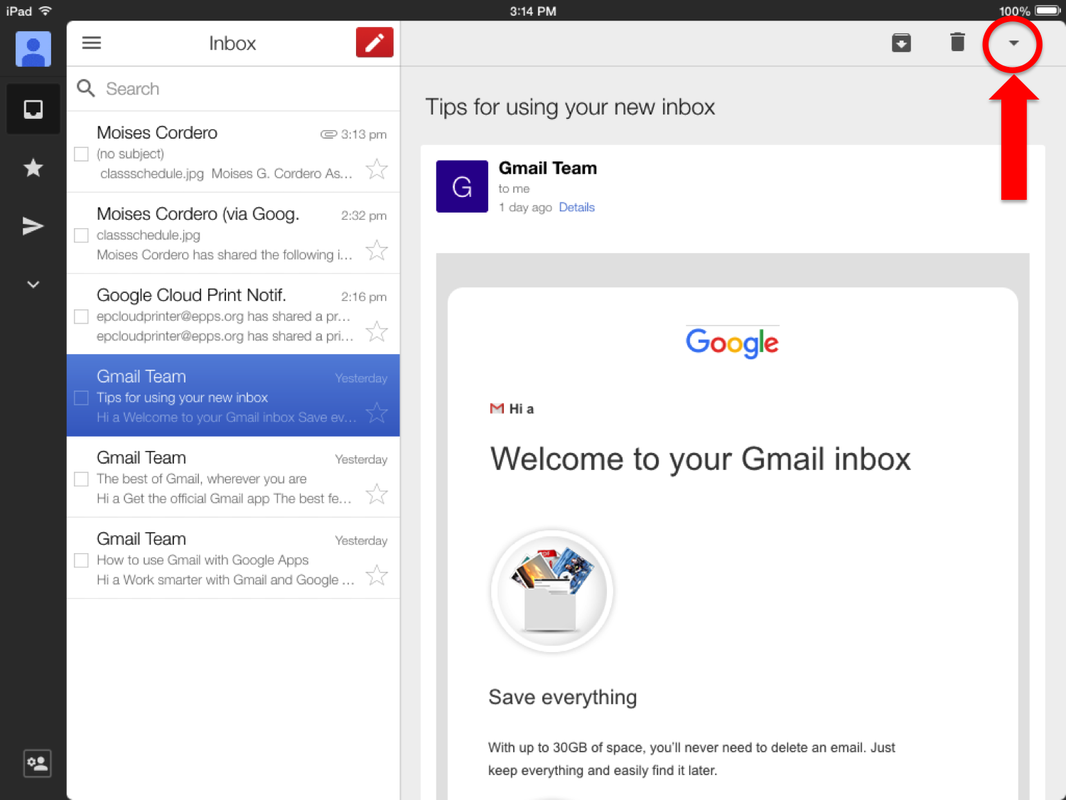Click the Gmail Team G avatar in the message
This screenshot has height=800, width=1066.
click(x=461, y=186)
